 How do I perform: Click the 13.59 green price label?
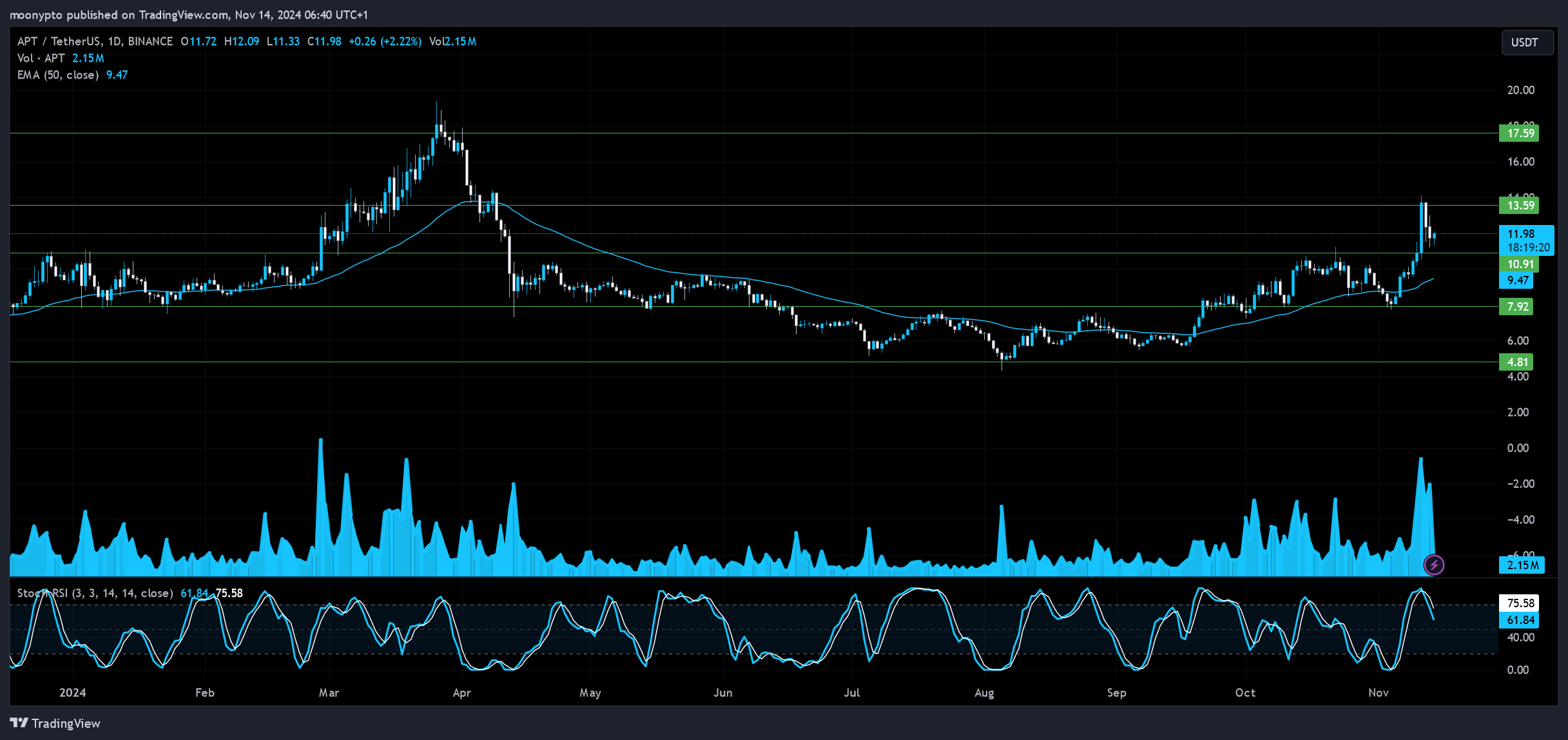[x=1520, y=206]
